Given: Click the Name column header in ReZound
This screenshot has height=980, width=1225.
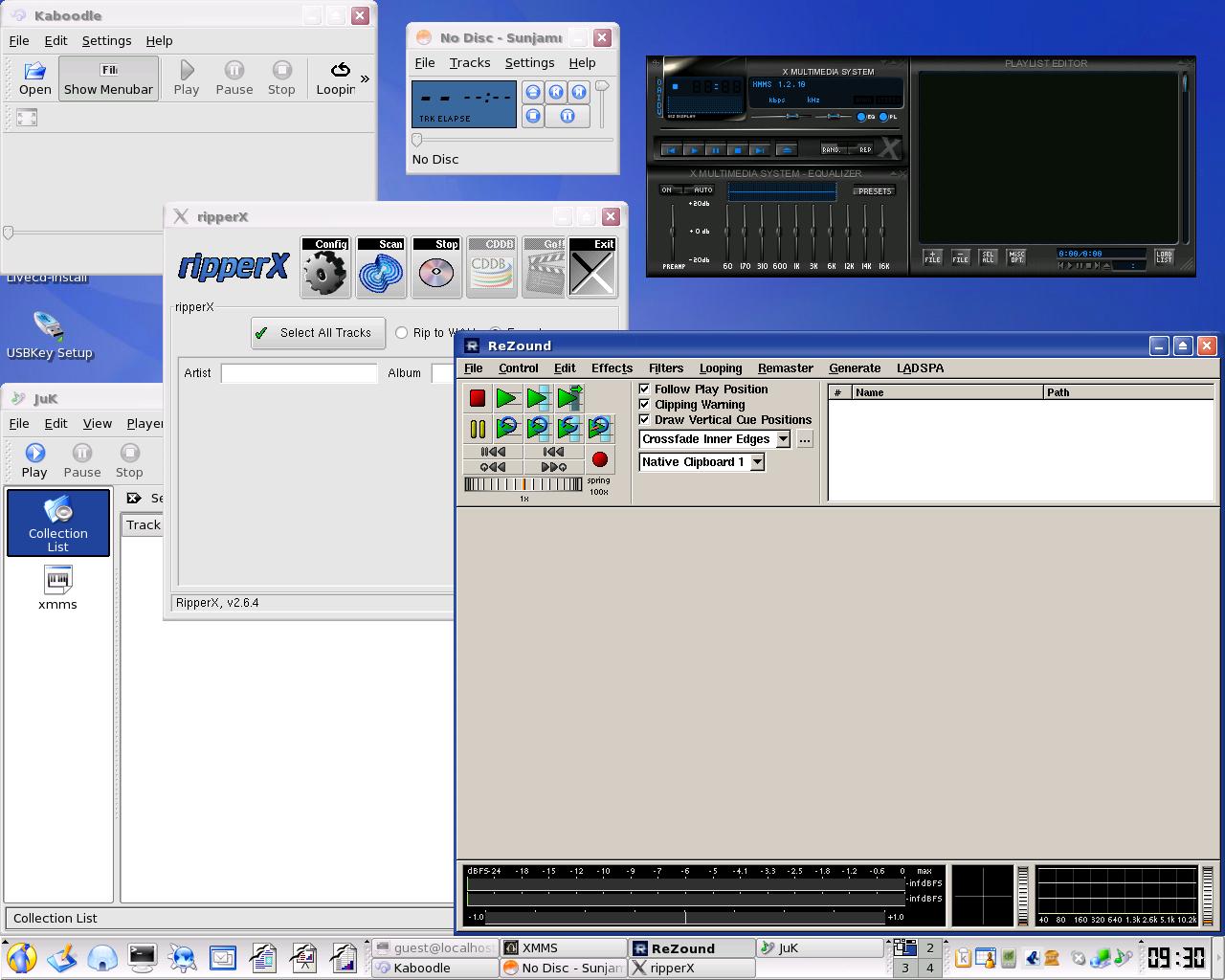Looking at the screenshot, I should click(x=947, y=392).
